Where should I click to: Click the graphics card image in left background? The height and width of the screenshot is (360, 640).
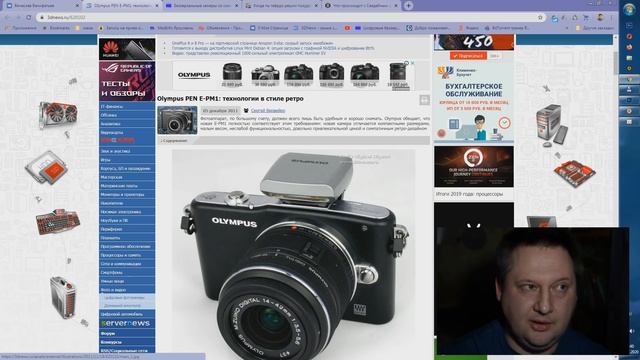click(x=58, y=115)
